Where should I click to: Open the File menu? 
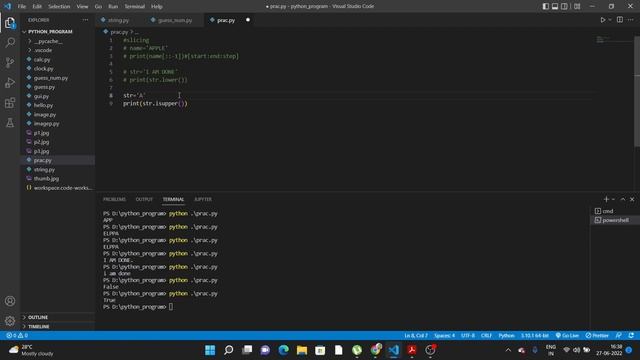(x=22, y=7)
